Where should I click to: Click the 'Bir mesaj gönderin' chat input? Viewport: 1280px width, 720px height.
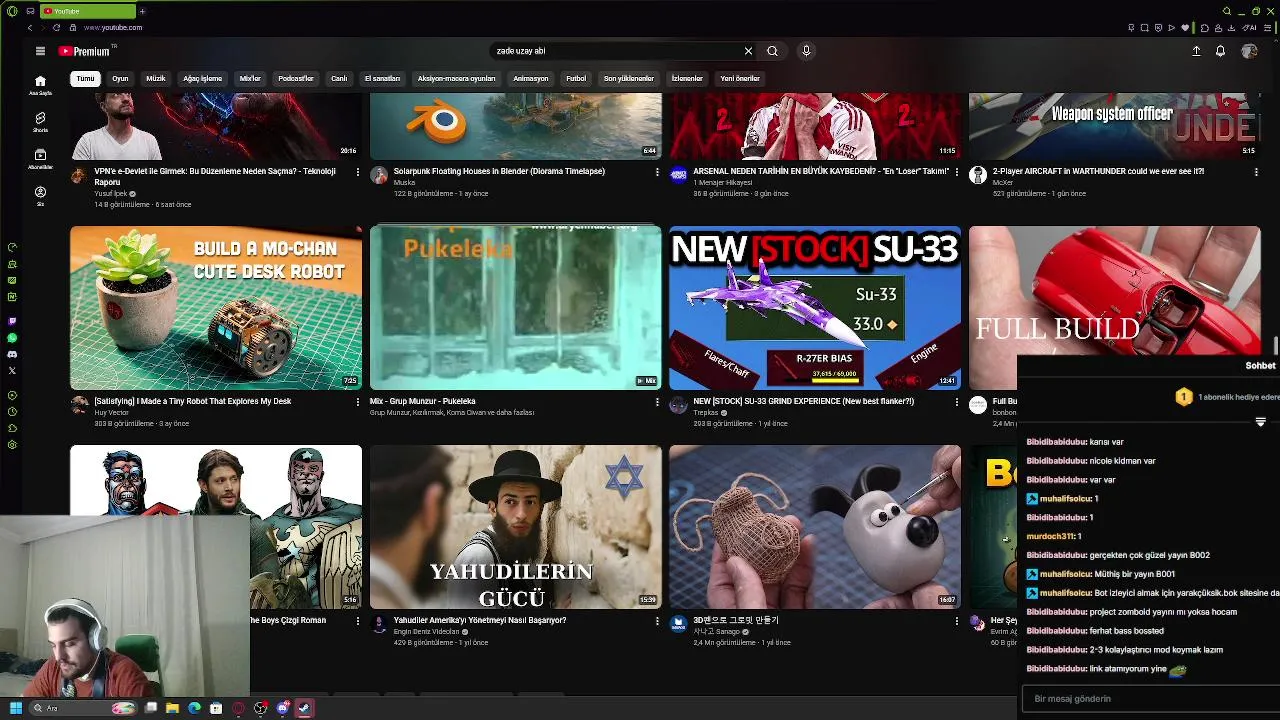coord(1150,699)
